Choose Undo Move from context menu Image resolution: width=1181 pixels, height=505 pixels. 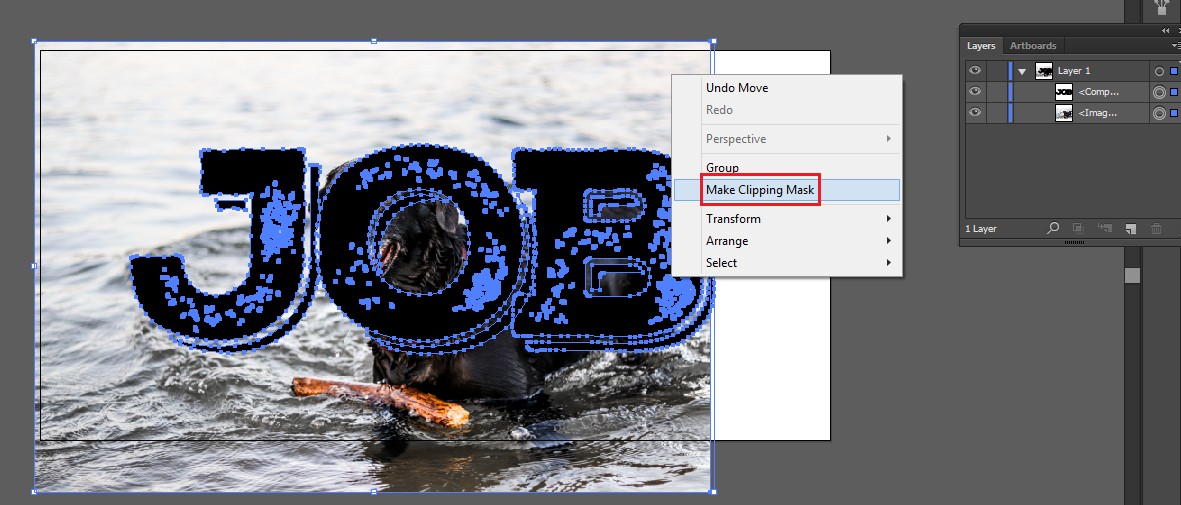pos(737,88)
